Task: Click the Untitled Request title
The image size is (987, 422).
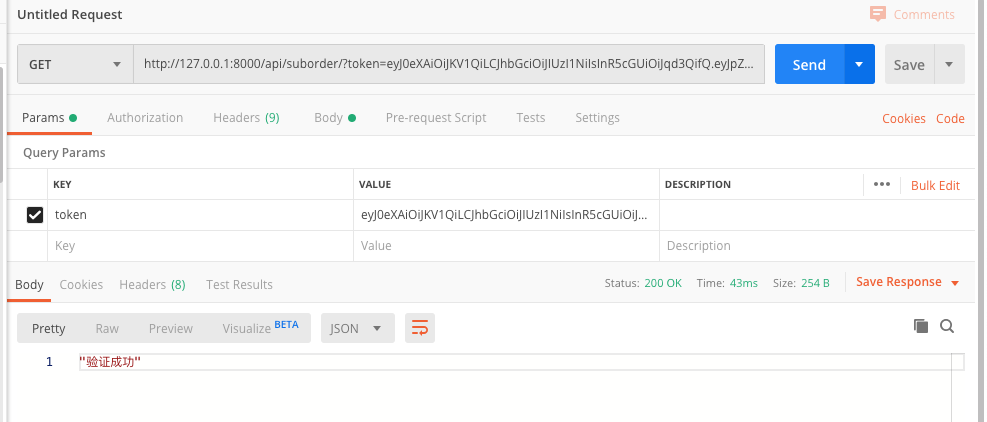Action: pos(70,14)
